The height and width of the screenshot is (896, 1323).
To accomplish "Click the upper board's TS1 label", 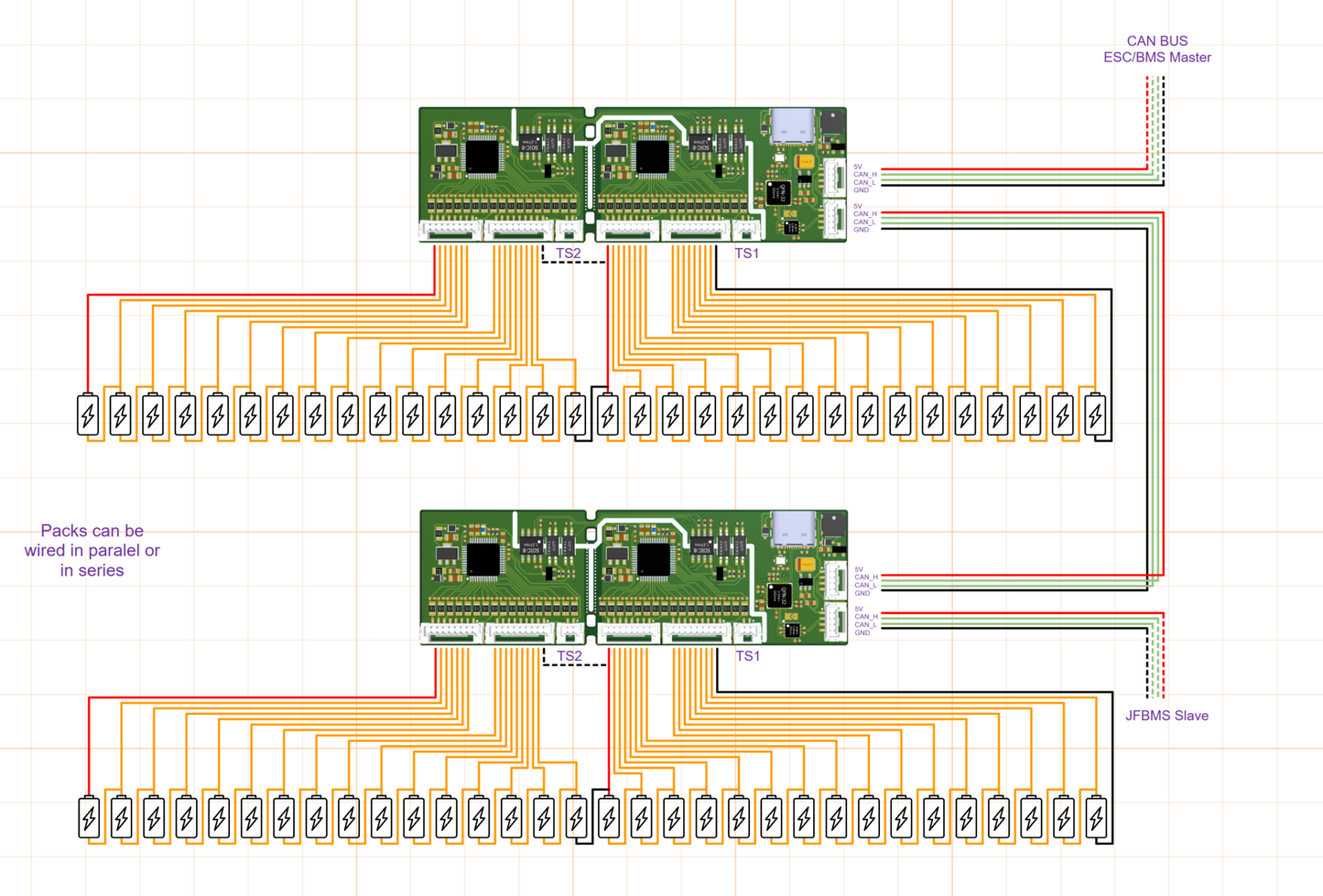I will tap(746, 254).
